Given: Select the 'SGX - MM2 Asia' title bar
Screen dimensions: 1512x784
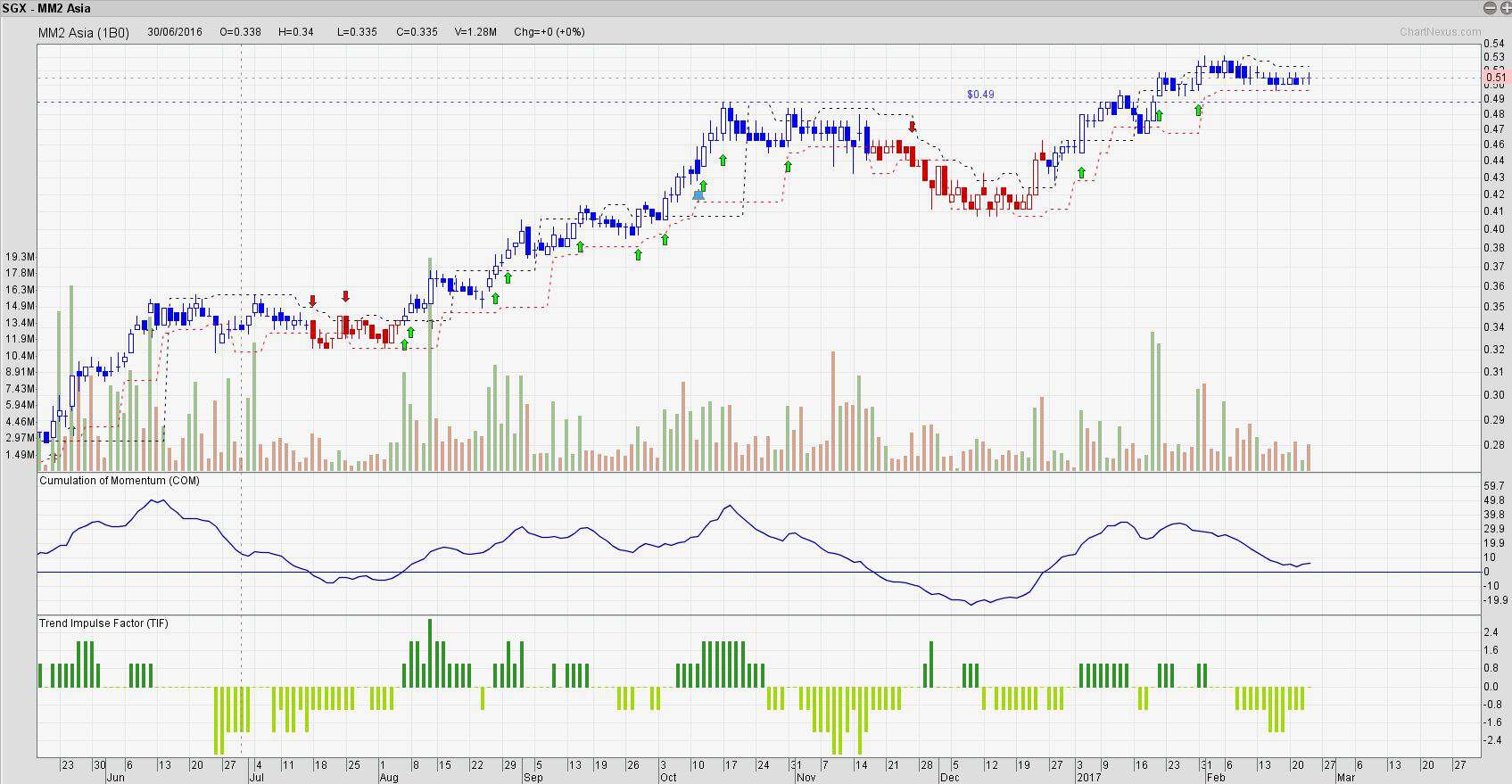Looking at the screenshot, I should coord(756,8).
